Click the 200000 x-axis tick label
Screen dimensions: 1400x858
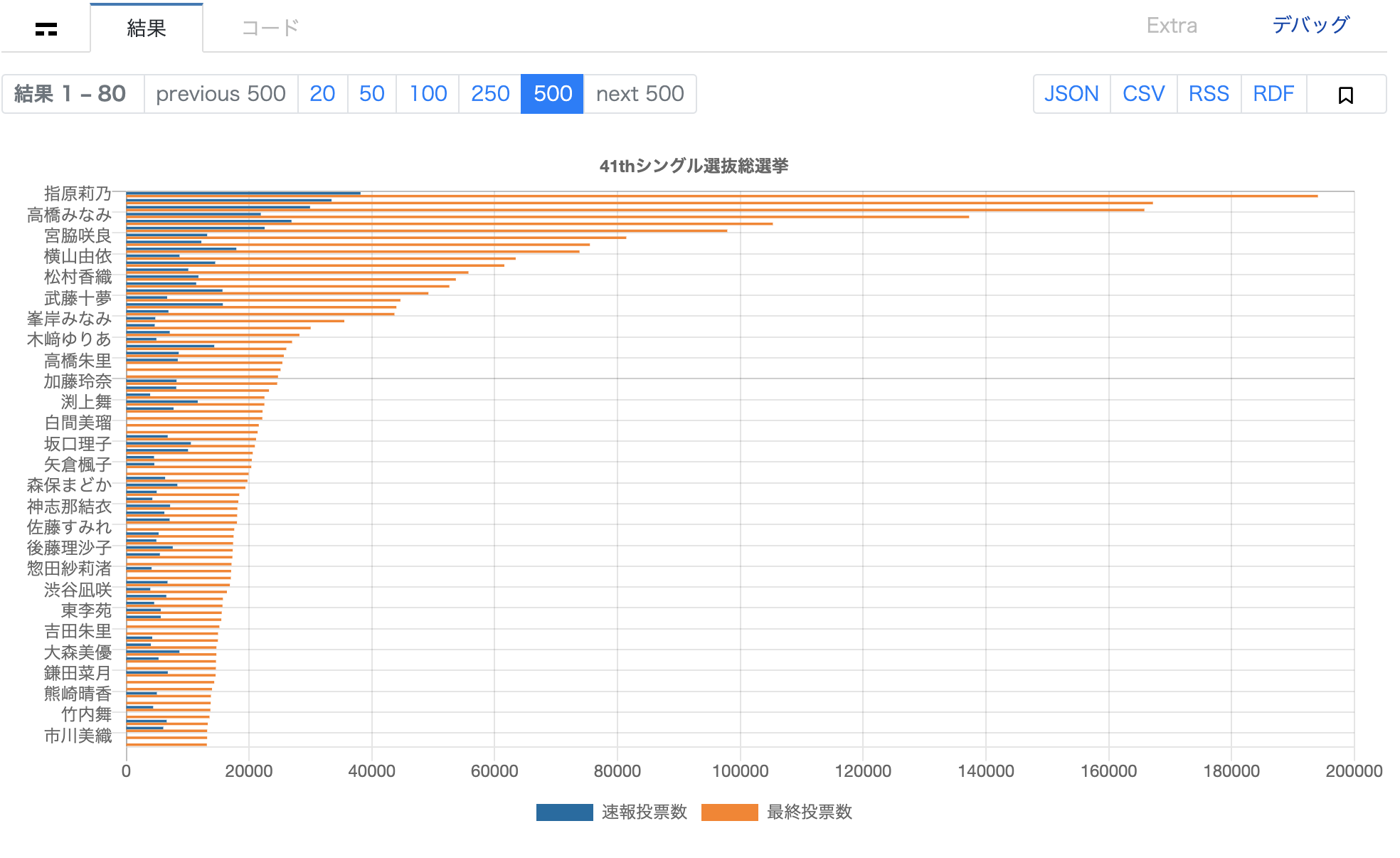(1354, 771)
